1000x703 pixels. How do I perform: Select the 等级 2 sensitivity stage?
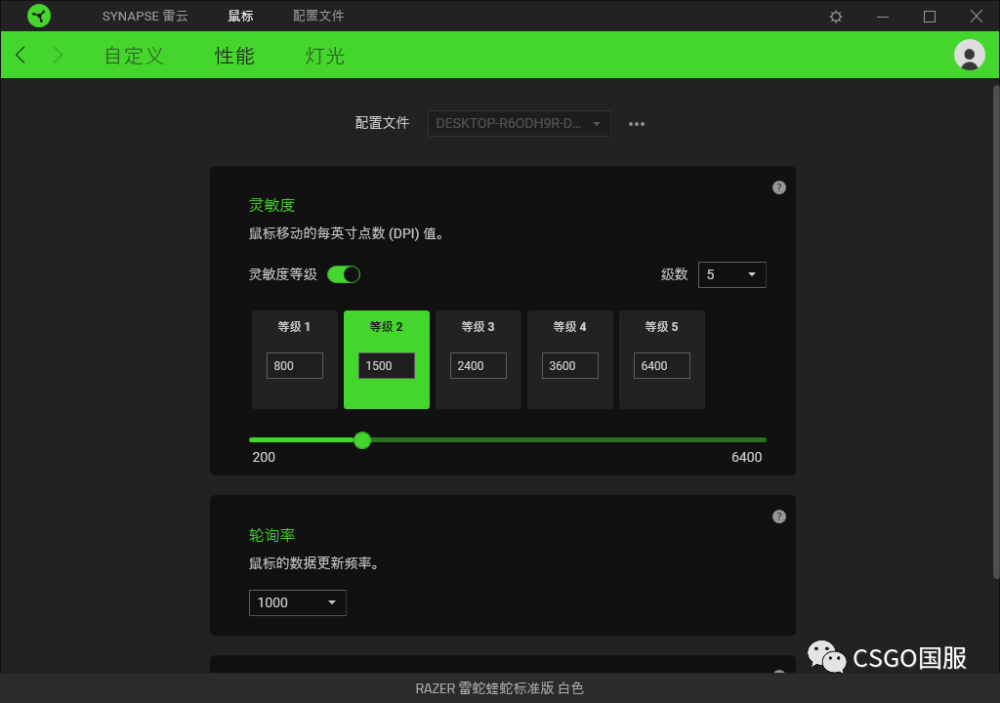coord(386,360)
